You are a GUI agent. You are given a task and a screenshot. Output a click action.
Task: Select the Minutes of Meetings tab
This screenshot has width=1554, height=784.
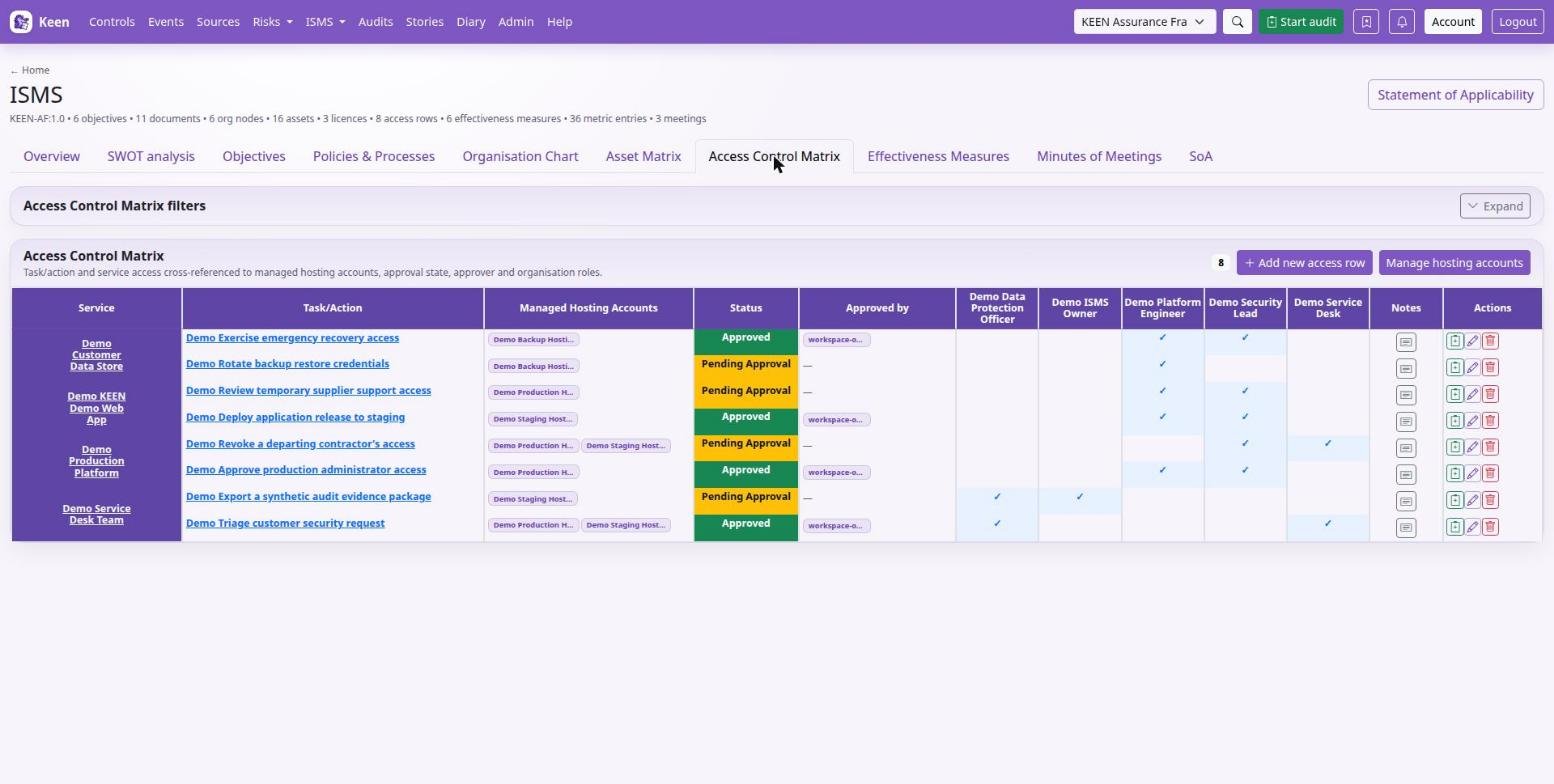point(1099,157)
